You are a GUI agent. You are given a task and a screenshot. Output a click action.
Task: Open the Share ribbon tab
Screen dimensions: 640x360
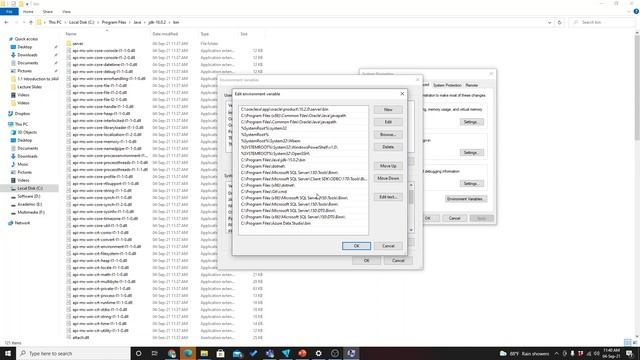click(48, 11)
